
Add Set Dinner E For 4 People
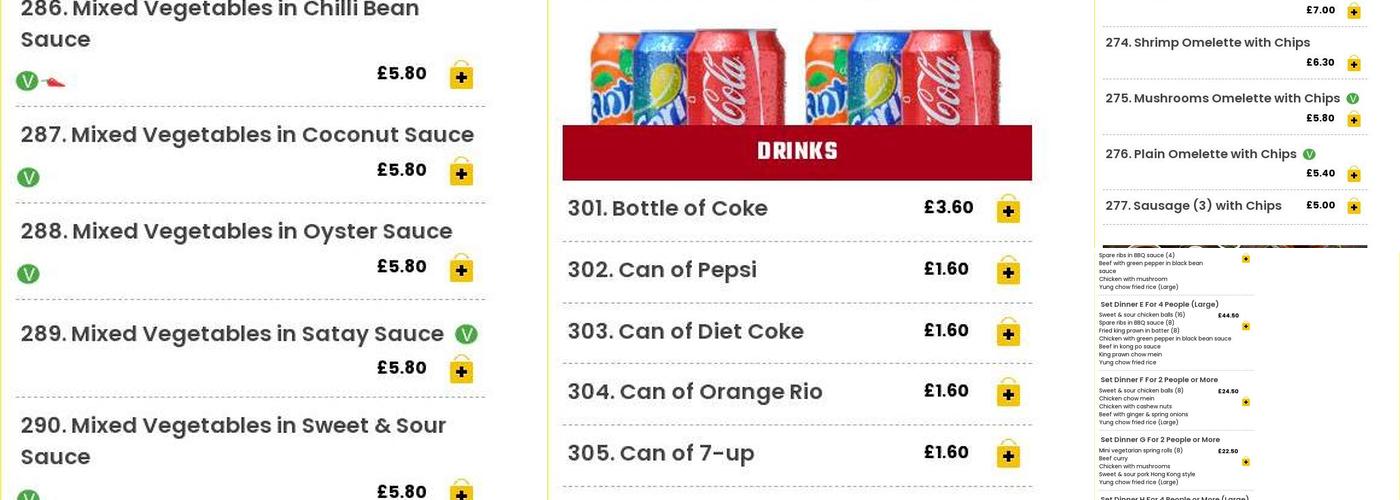click(x=1246, y=326)
